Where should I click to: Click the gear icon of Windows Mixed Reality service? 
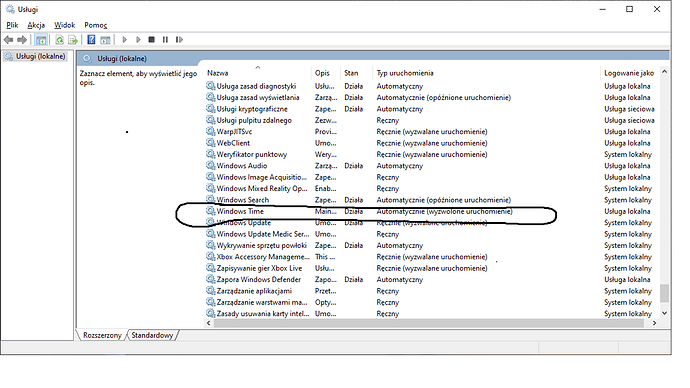point(210,188)
